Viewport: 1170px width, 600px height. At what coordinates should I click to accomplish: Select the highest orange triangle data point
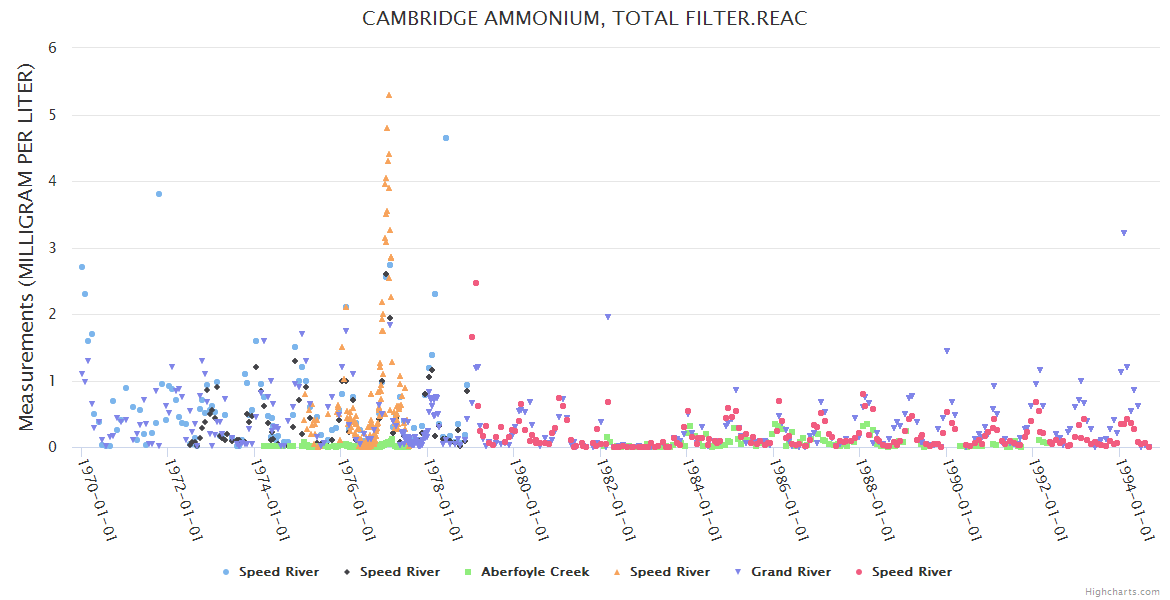[x=389, y=95]
